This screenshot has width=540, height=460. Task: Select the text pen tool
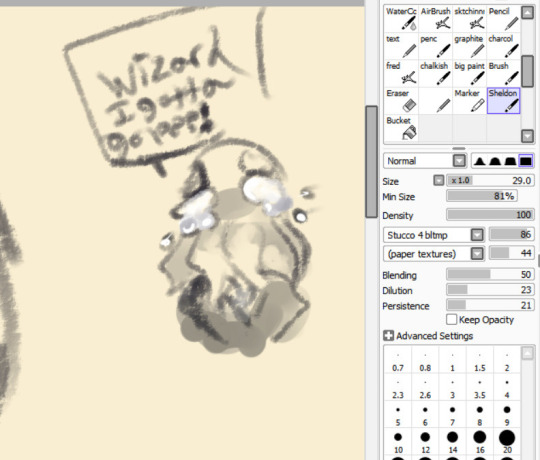tap(401, 46)
